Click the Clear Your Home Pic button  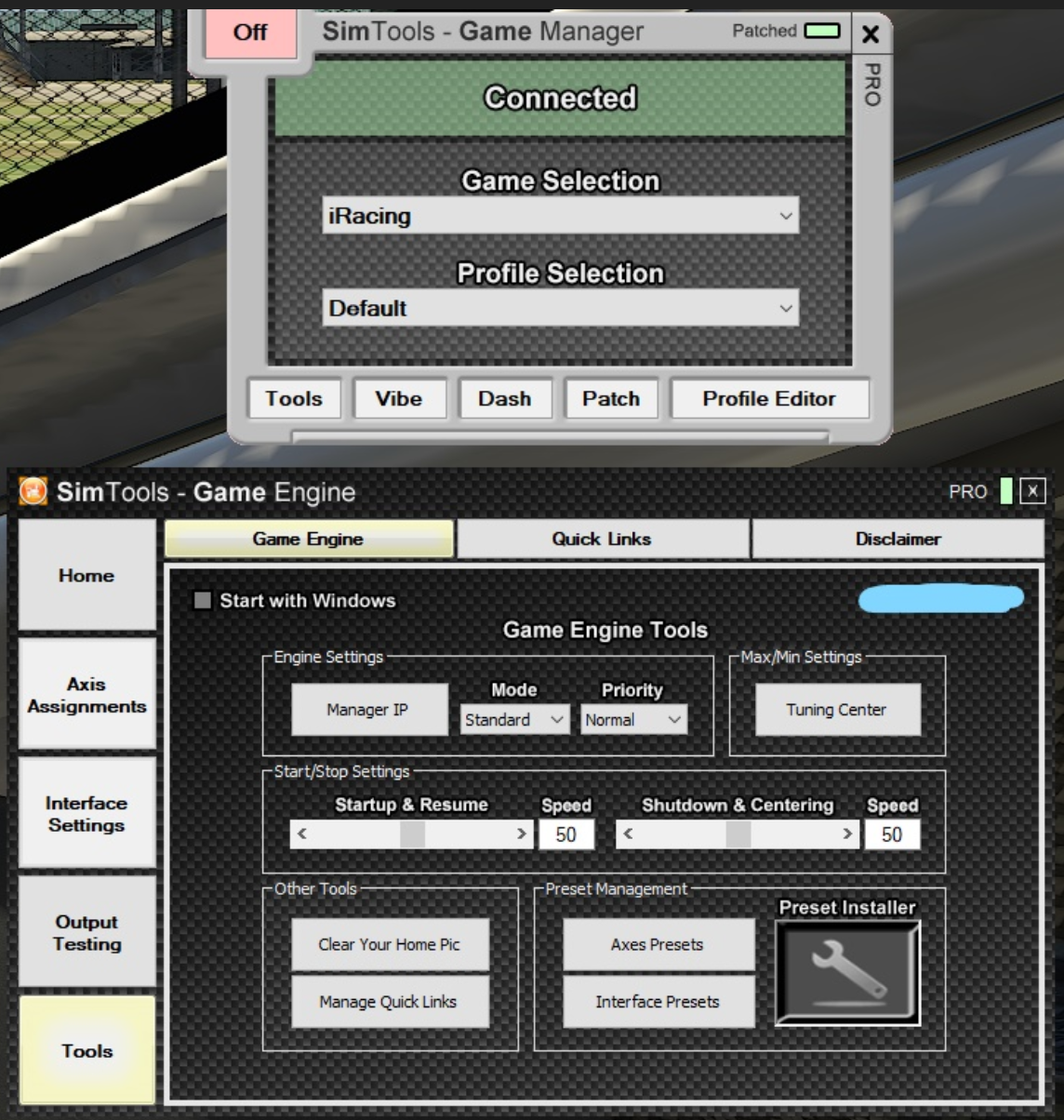point(390,944)
